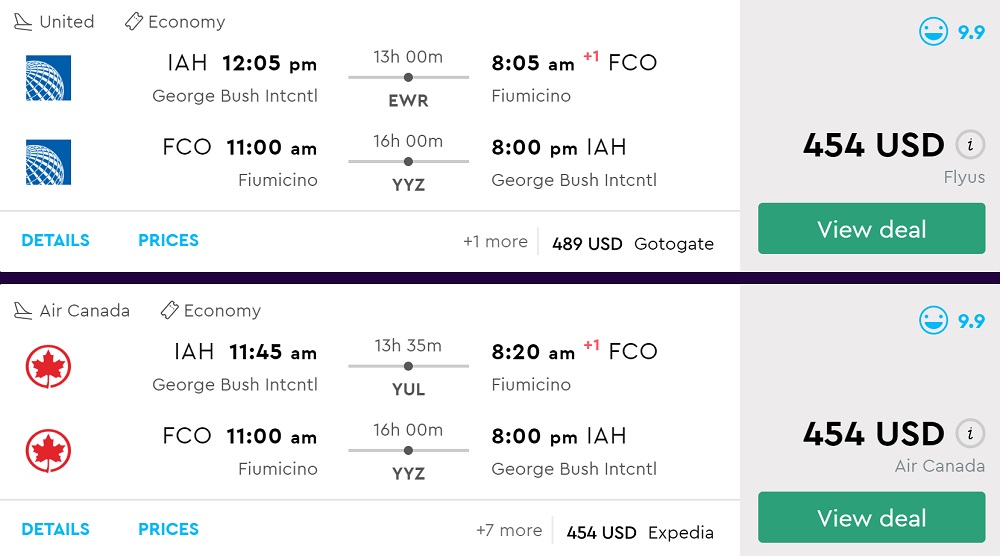Click the United airline logo on the outbound flight
Viewport: 1000px width, 556px height.
click(48, 78)
